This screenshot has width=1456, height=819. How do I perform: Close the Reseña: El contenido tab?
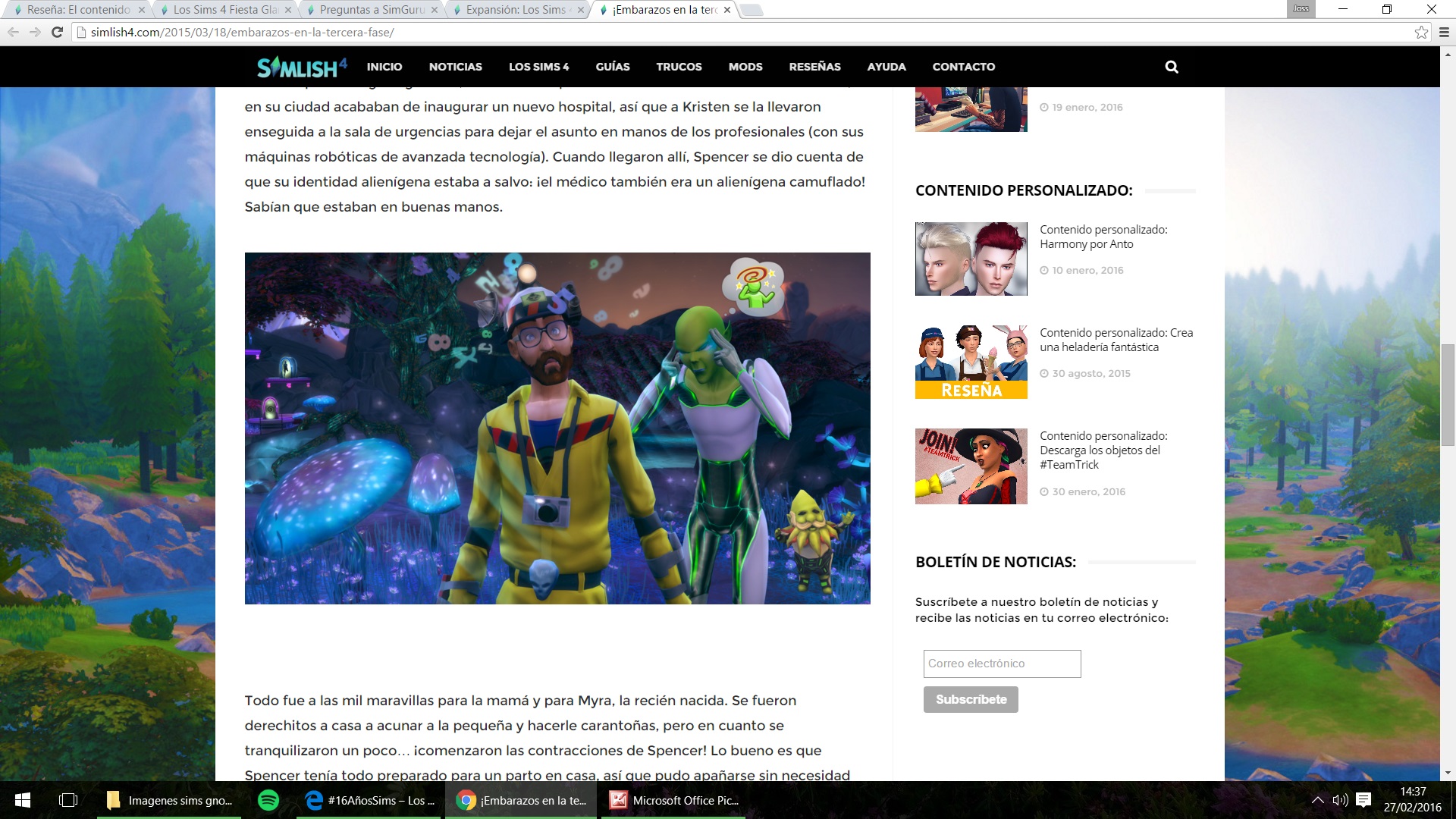tap(141, 10)
